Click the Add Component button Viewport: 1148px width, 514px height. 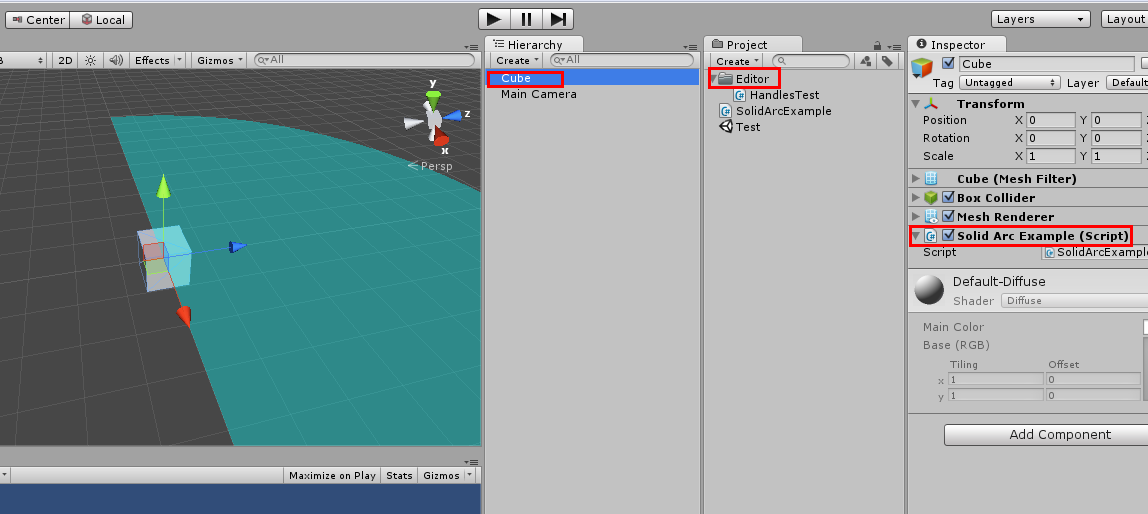click(1046, 435)
